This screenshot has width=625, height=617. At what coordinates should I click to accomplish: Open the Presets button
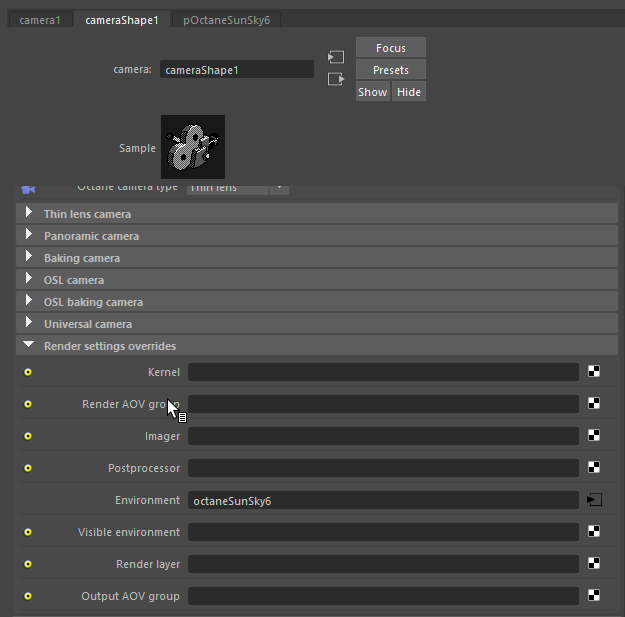pos(390,70)
